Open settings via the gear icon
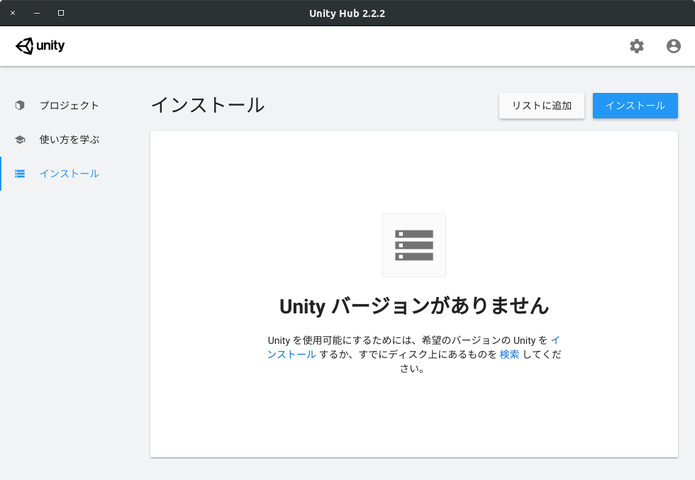This screenshot has width=695, height=480. (x=636, y=46)
